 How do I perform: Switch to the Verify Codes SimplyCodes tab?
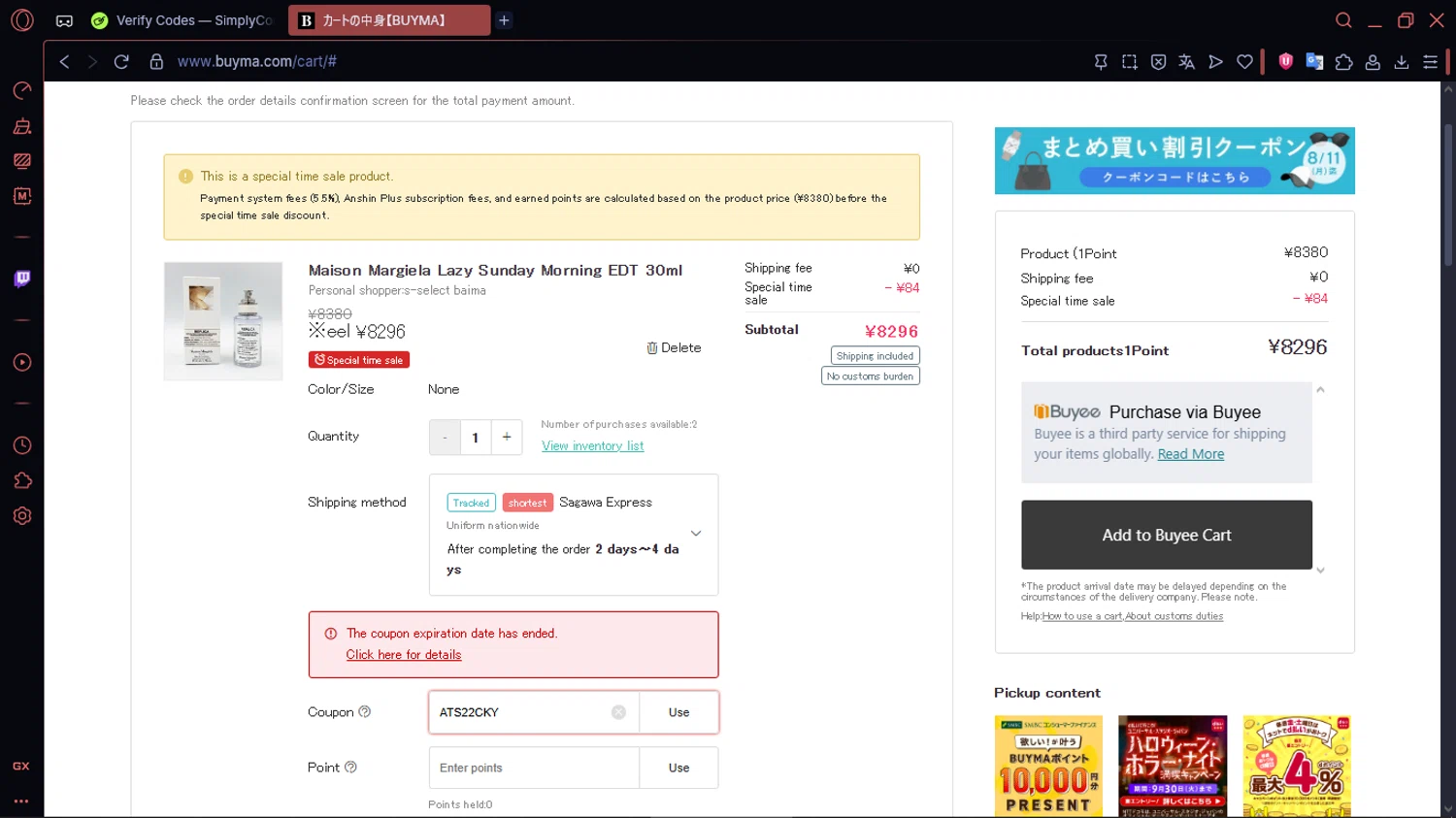[182, 20]
